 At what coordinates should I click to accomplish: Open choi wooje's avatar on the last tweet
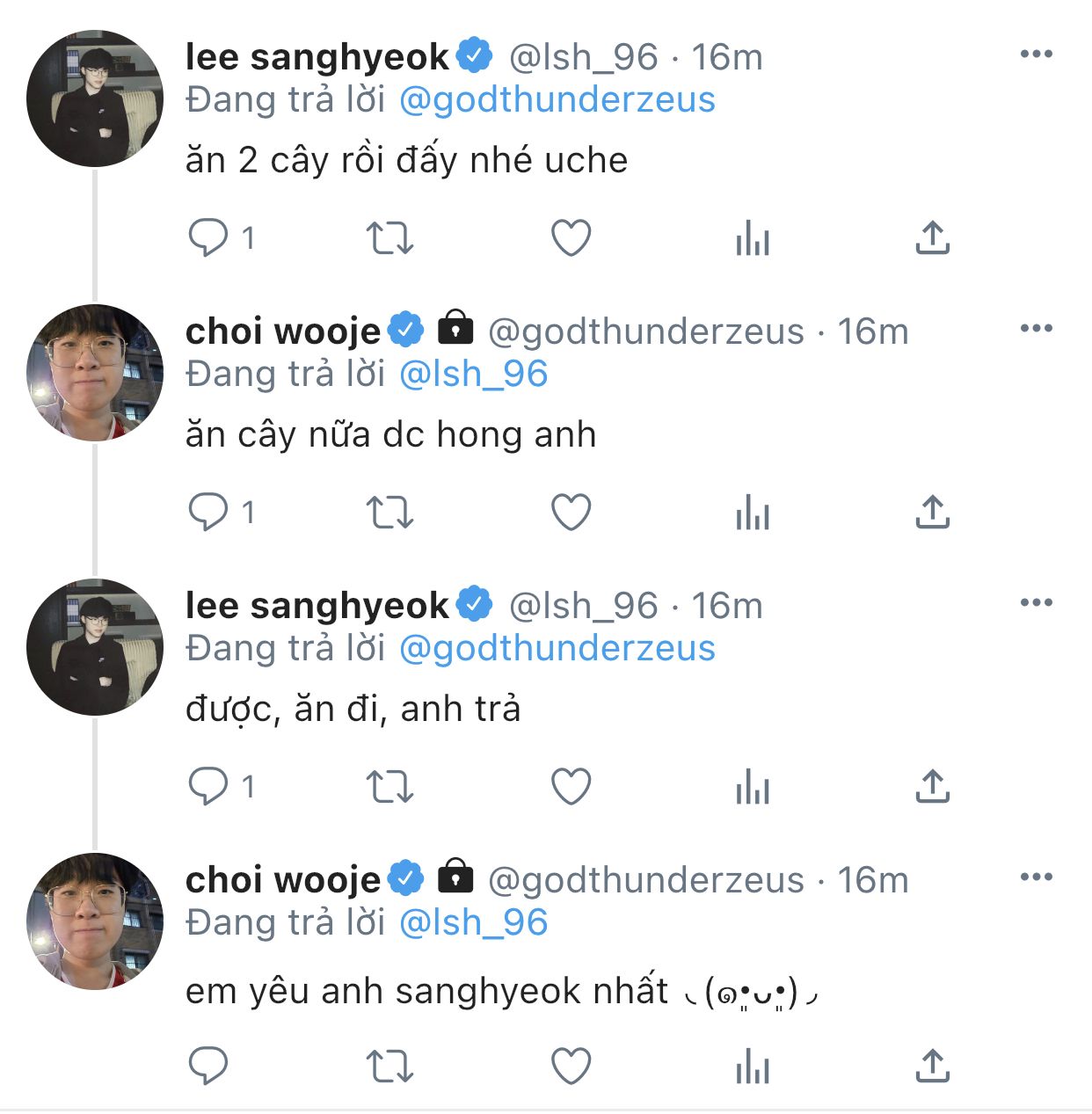(95, 921)
